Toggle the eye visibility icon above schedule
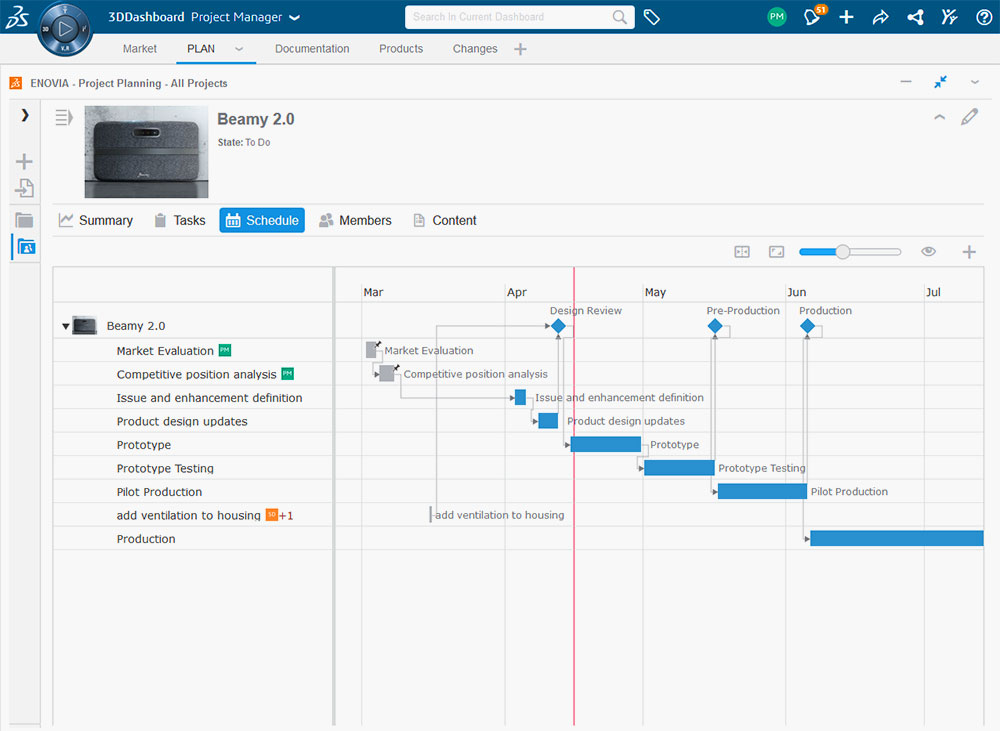 pos(928,252)
